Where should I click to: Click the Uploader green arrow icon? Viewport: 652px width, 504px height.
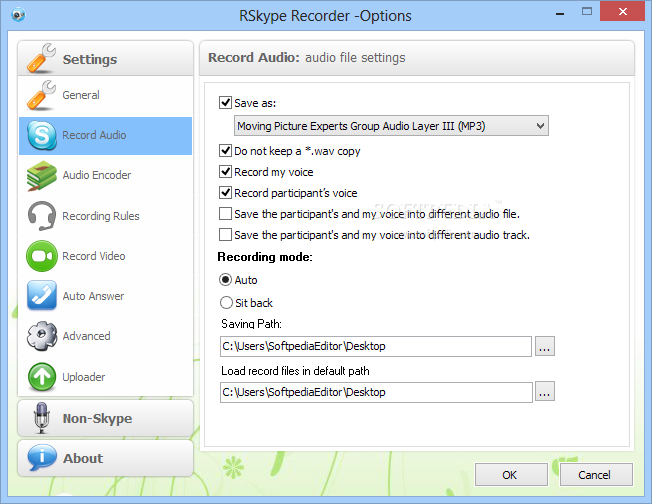(42, 377)
